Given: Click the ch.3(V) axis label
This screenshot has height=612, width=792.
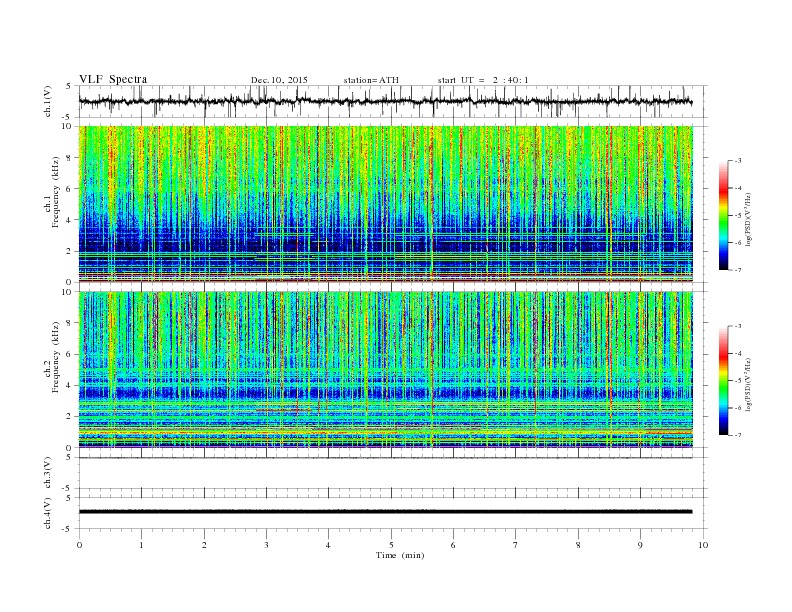Looking at the screenshot, I should point(48,473).
